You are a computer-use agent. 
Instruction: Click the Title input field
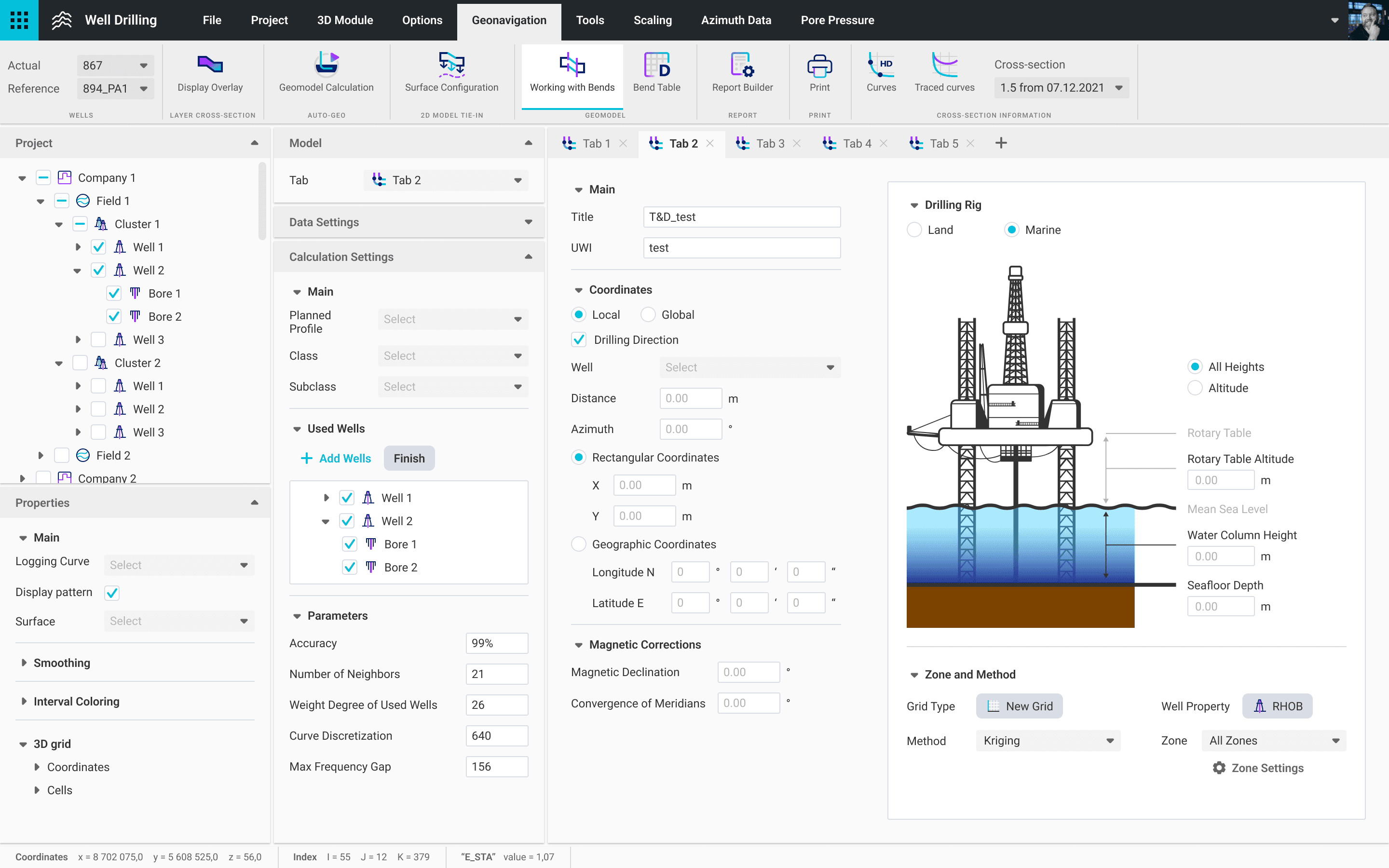pyautogui.click(x=741, y=217)
